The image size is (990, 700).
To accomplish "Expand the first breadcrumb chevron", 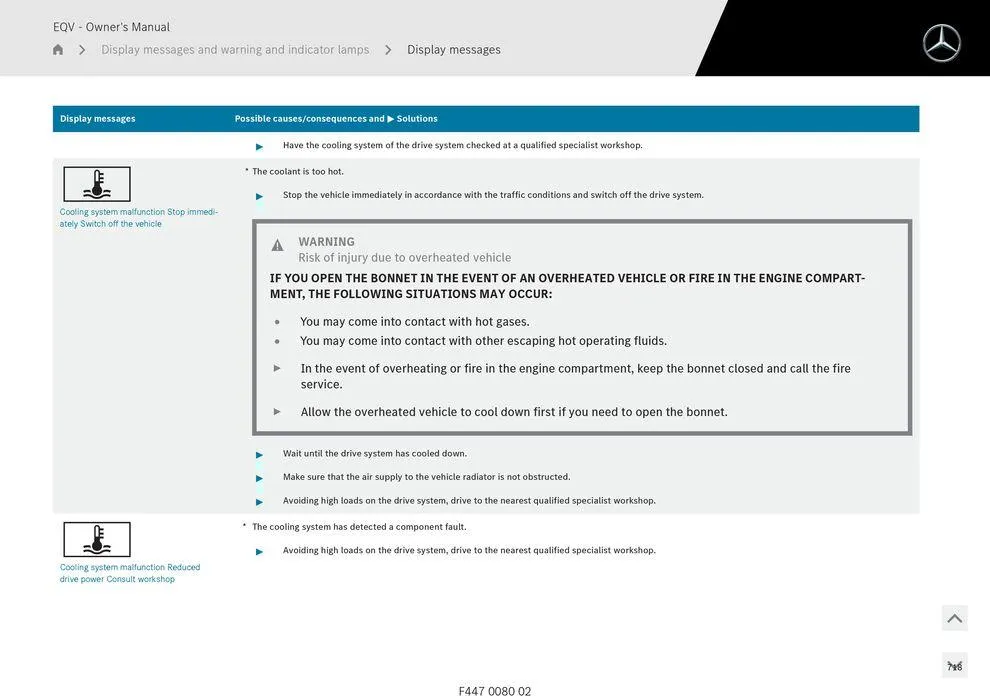I will [80, 47].
